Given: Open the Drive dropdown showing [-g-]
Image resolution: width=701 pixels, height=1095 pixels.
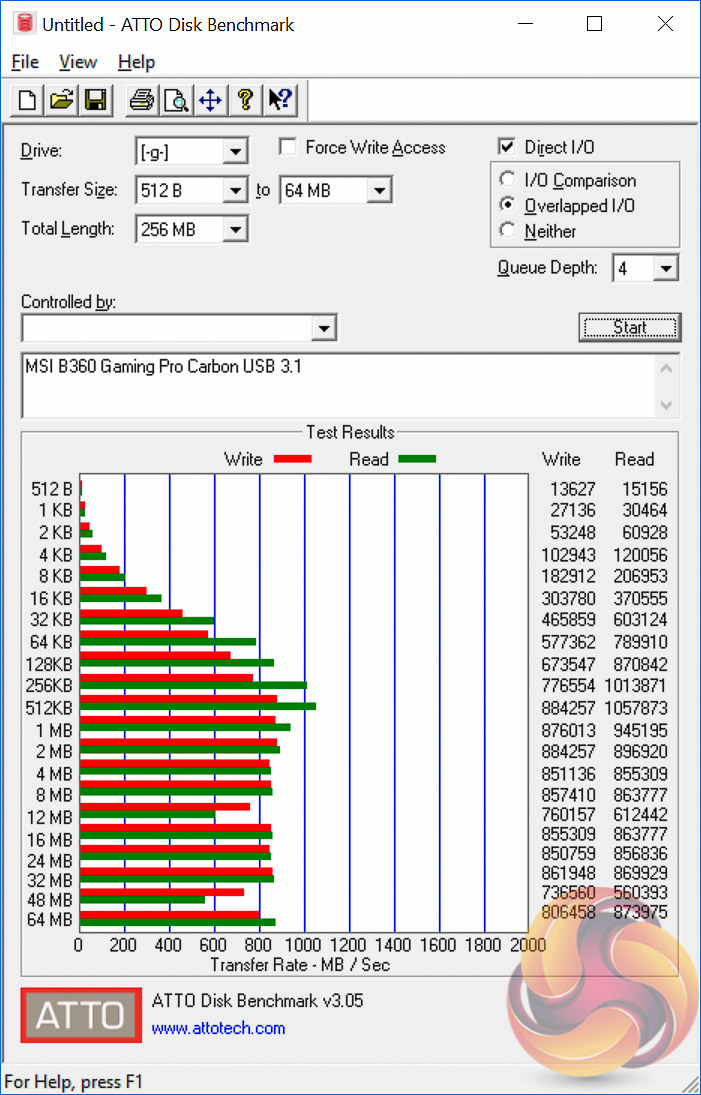Looking at the screenshot, I should point(237,152).
